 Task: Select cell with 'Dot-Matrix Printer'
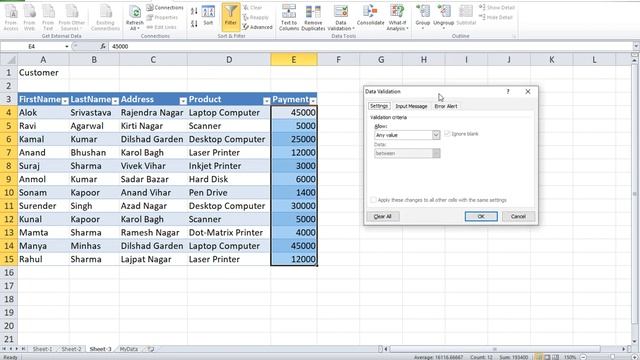[x=229, y=232]
